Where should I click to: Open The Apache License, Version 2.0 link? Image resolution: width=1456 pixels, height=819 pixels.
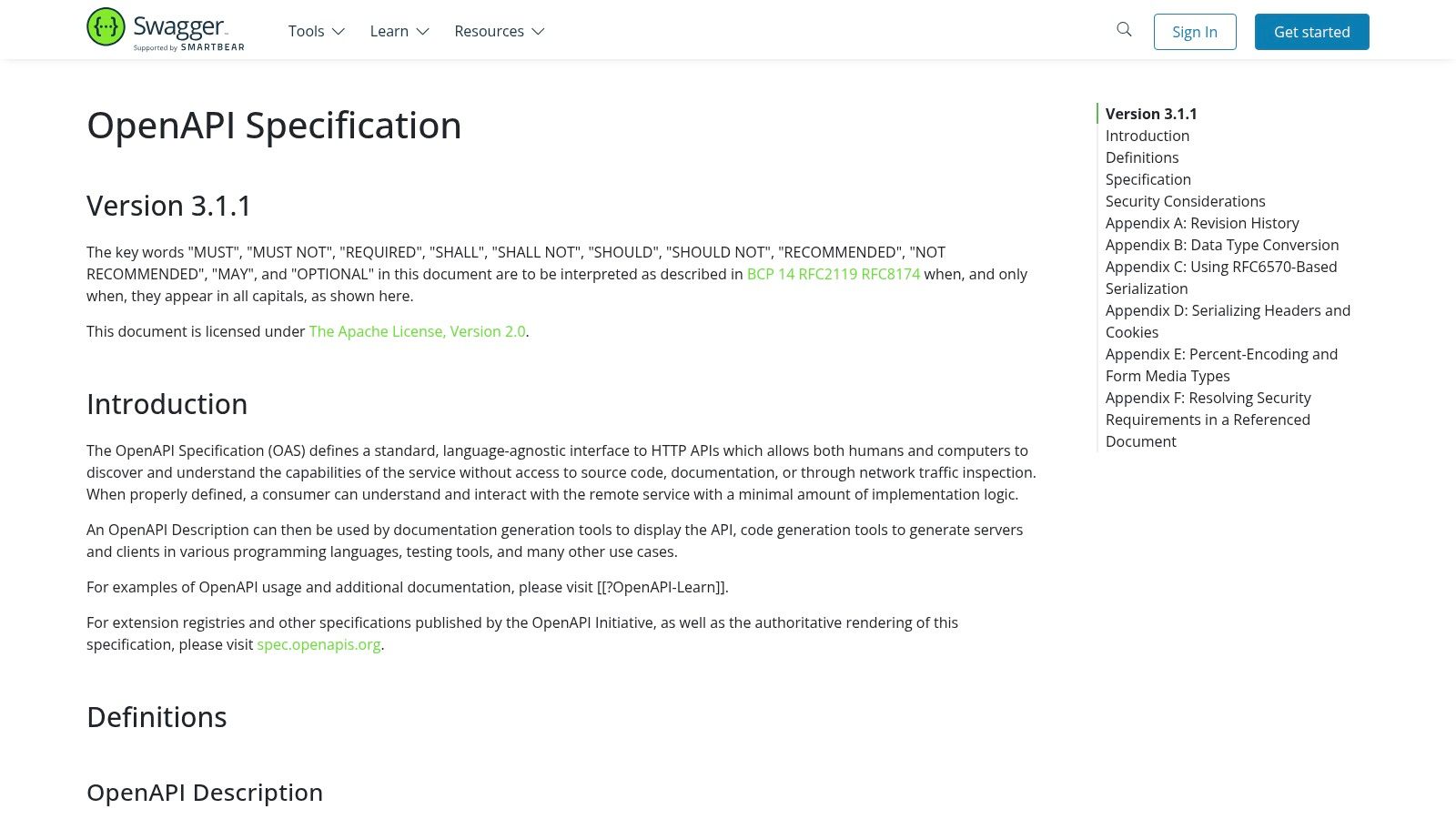point(417,331)
